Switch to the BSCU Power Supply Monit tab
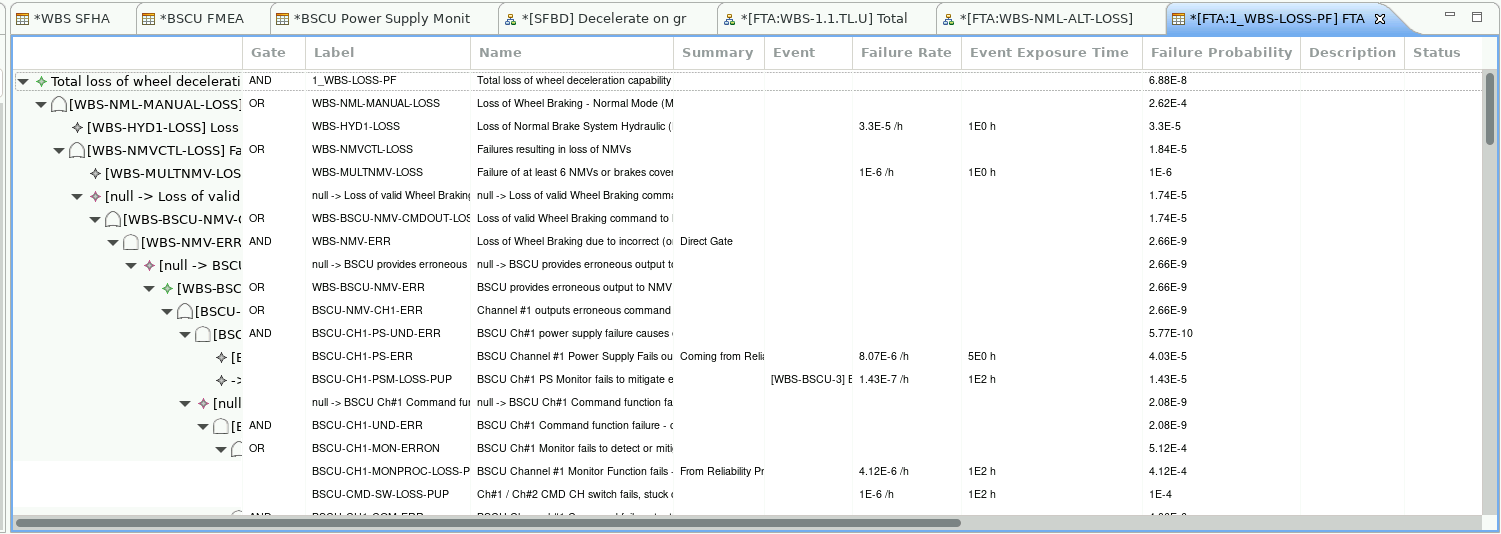 [x=383, y=19]
